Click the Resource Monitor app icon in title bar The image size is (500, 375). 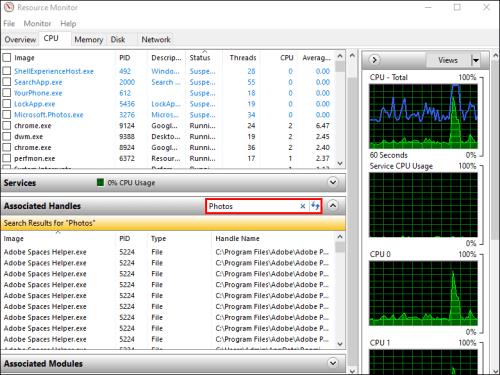pos(9,7)
